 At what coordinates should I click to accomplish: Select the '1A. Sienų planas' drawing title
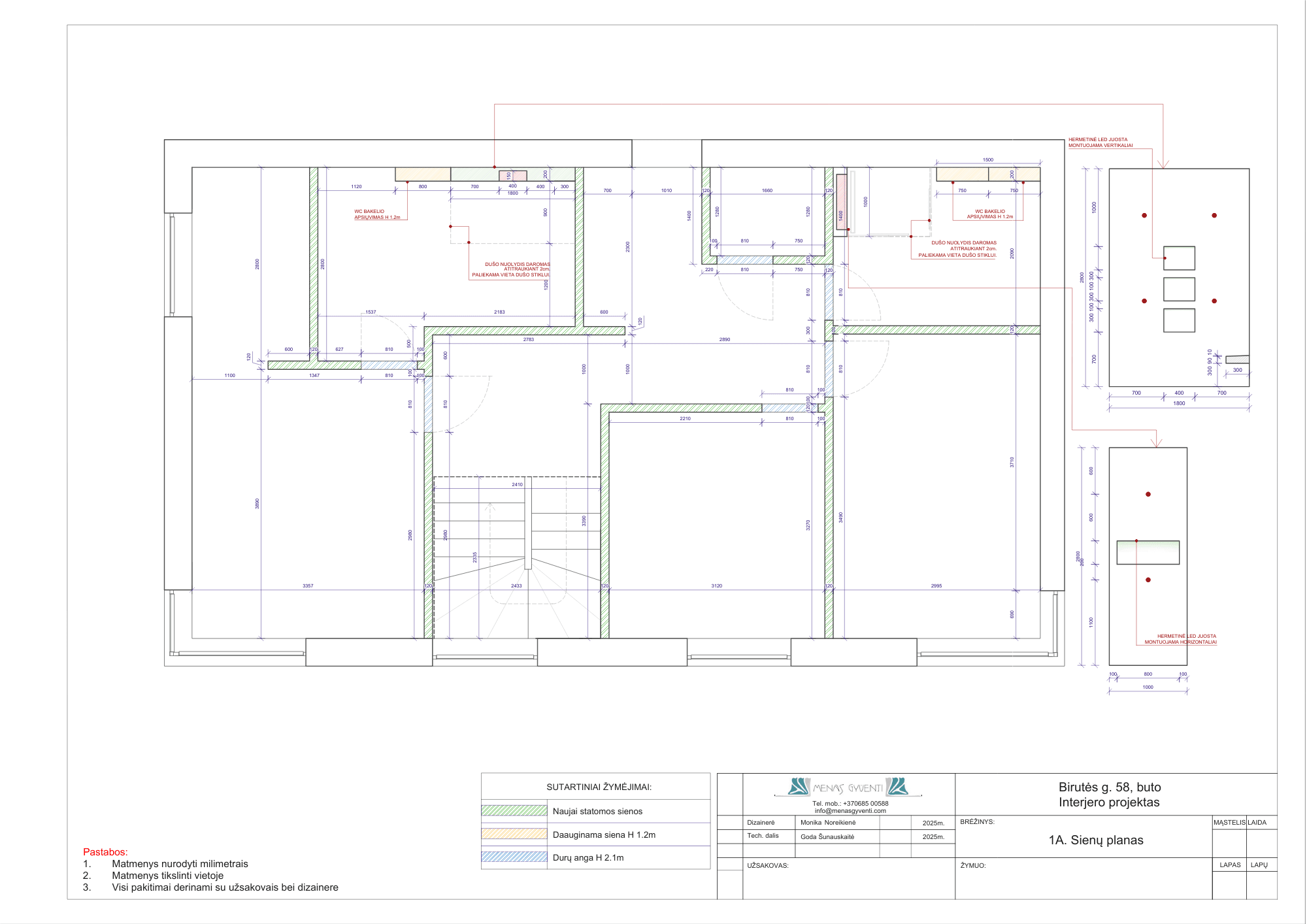[1096, 840]
